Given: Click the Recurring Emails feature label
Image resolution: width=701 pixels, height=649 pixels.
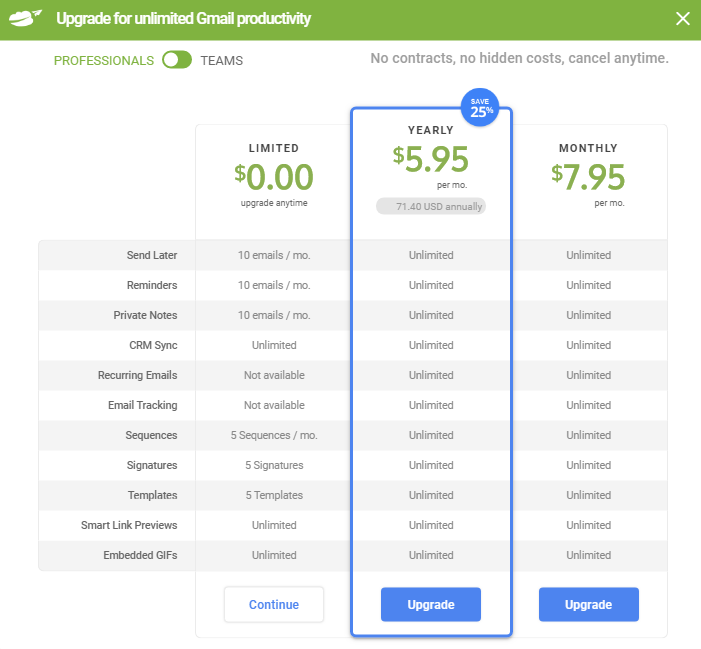Looking at the screenshot, I should 137,375.
